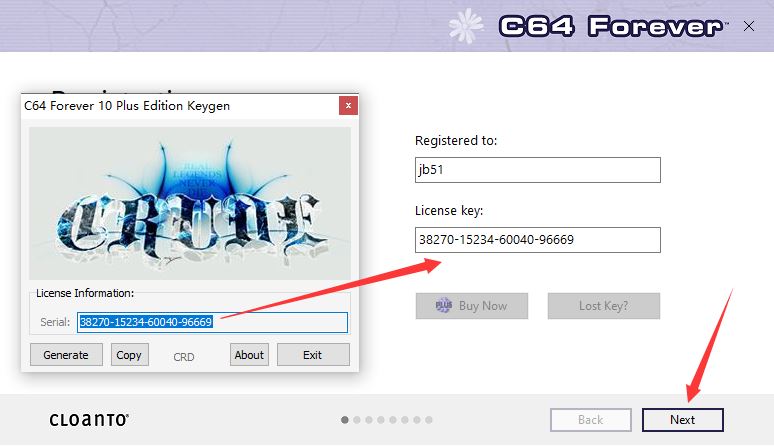Click the Buy Now button with the Plus icon
The width and height of the screenshot is (774, 446).
(472, 306)
